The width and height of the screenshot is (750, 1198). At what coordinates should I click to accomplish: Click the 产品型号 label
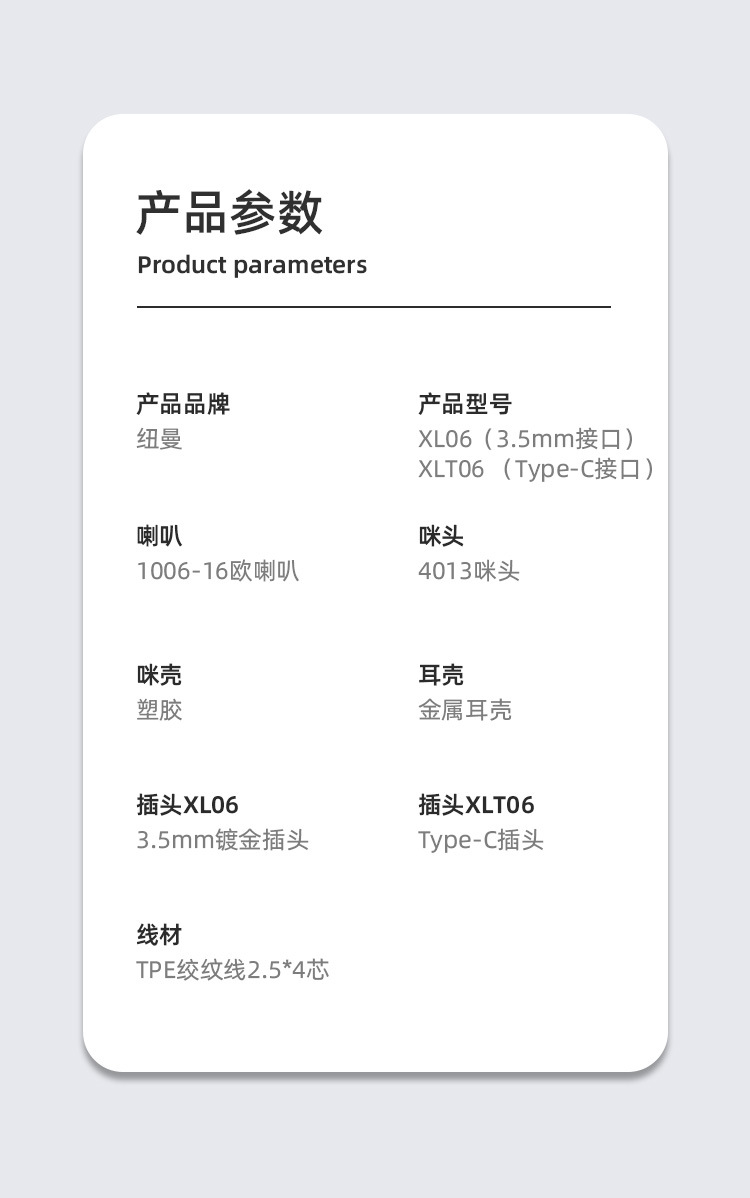click(x=465, y=404)
